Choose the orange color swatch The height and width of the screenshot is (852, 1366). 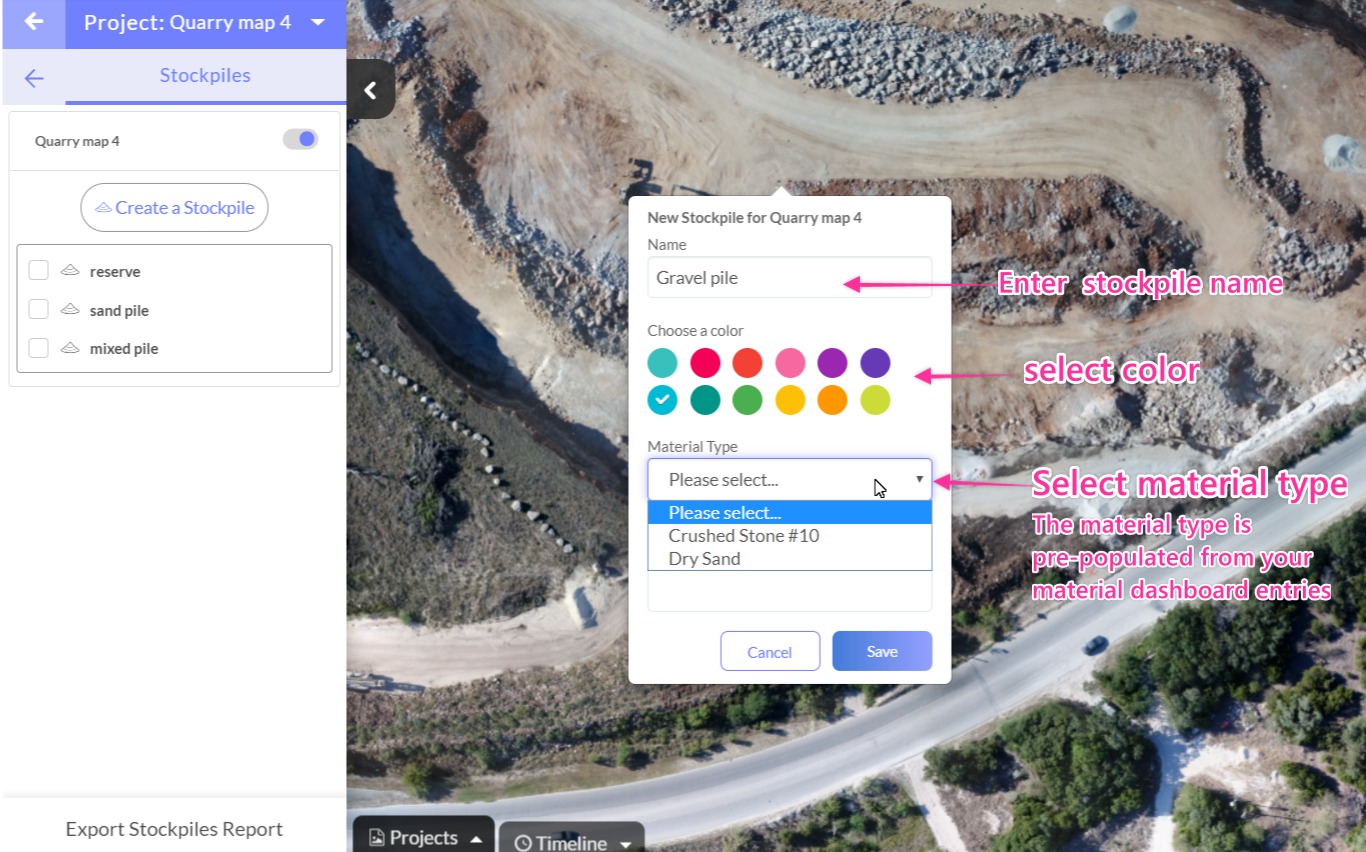(x=832, y=400)
